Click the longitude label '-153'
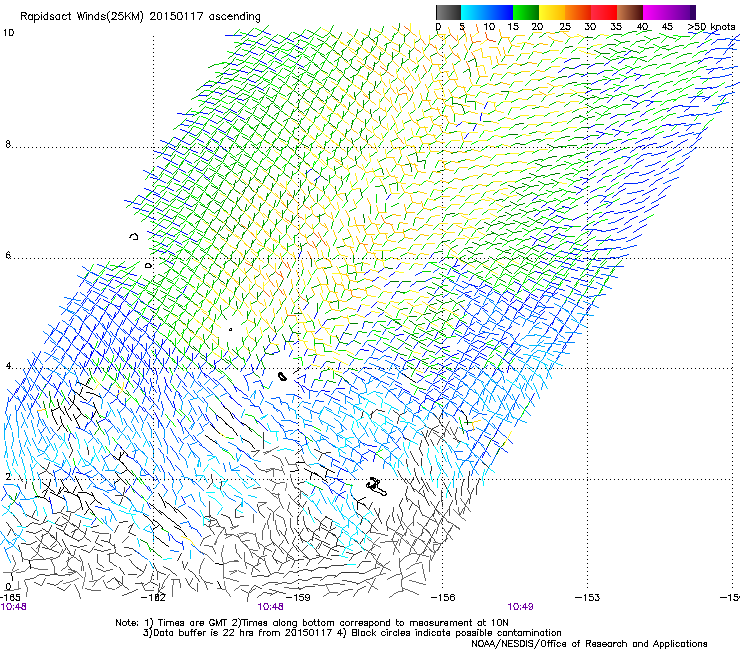Image resolution: width=740 pixels, height=650 pixels. click(x=587, y=598)
